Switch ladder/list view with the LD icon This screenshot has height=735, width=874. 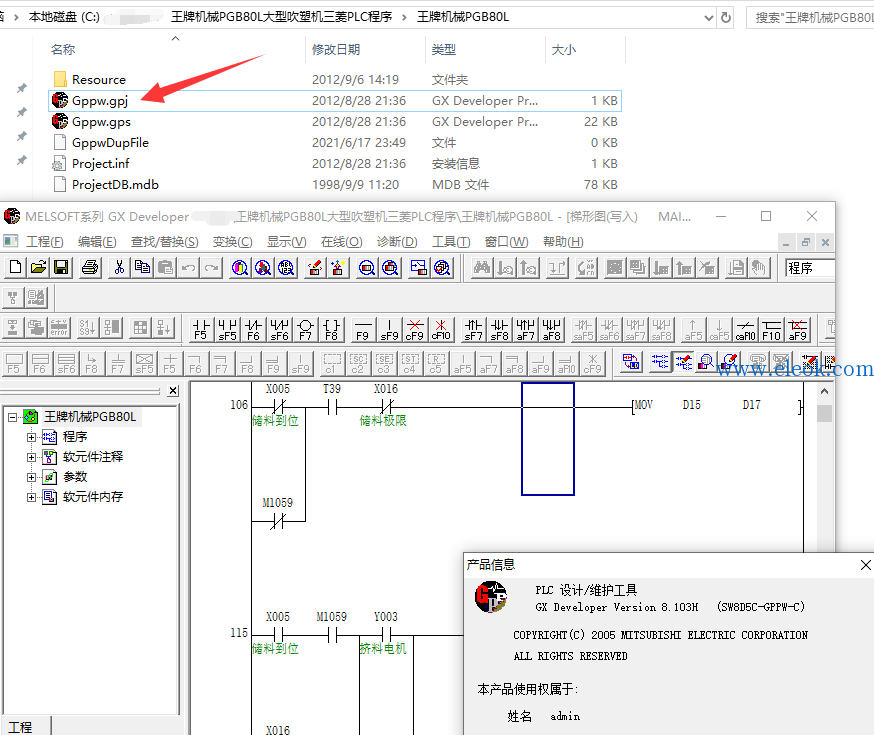click(x=631, y=362)
